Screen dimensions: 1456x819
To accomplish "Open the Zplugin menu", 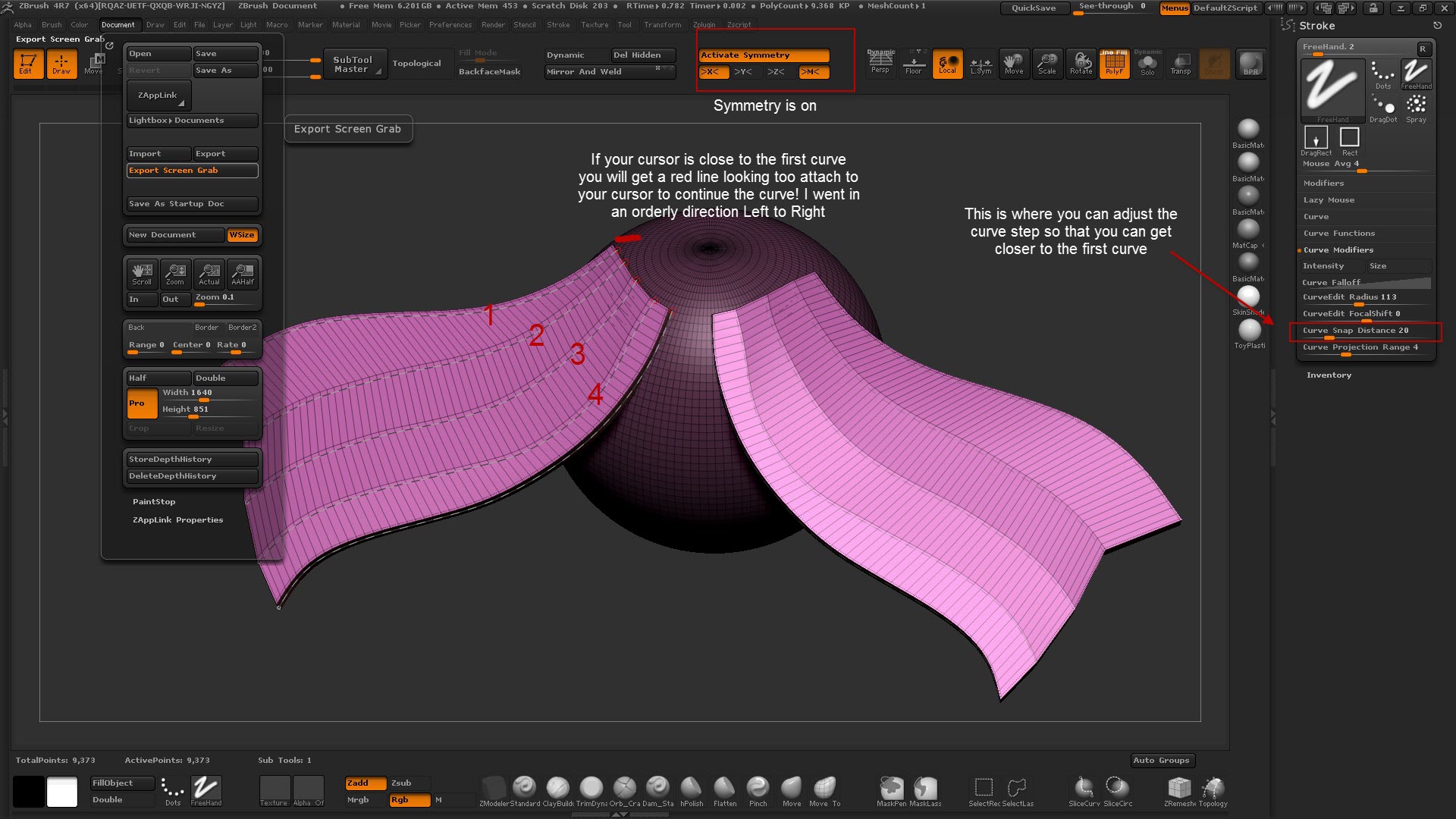I will coord(704,25).
